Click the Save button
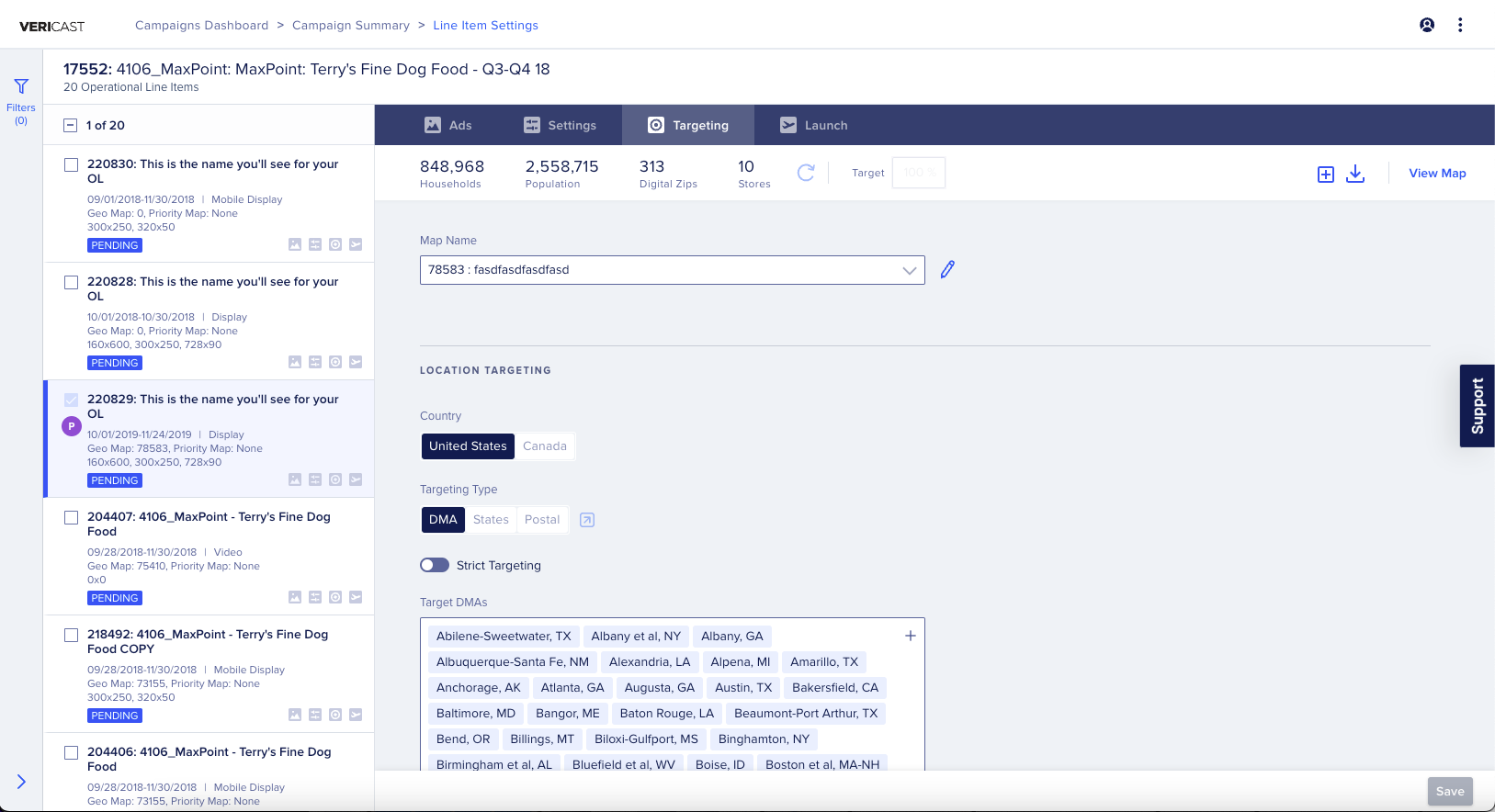The height and width of the screenshot is (812, 1495). point(1450,792)
